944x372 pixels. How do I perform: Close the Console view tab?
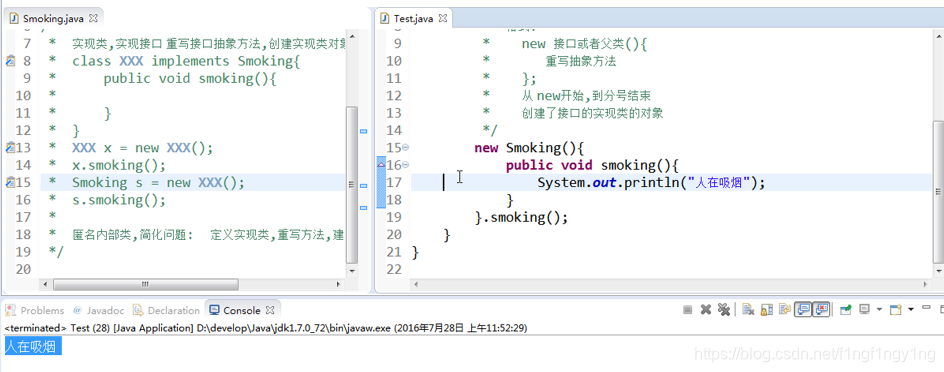(270, 311)
